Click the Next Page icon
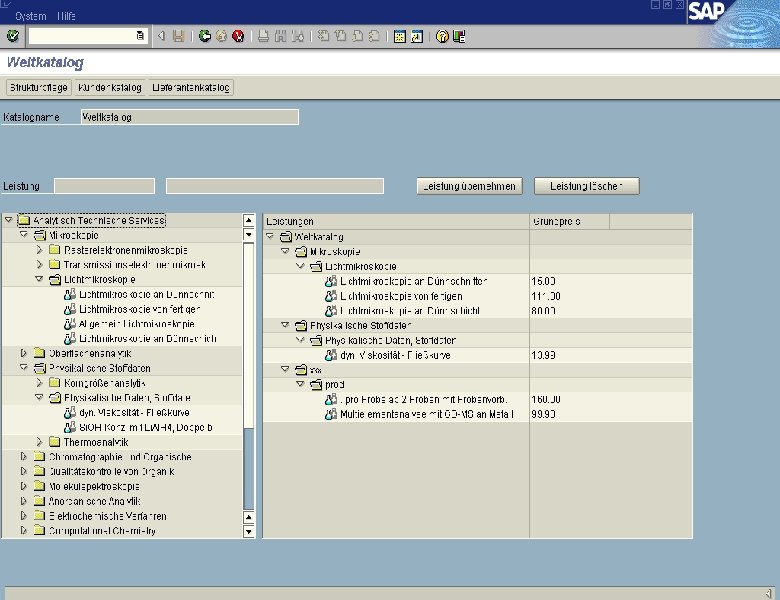The image size is (780, 600). [x=357, y=36]
